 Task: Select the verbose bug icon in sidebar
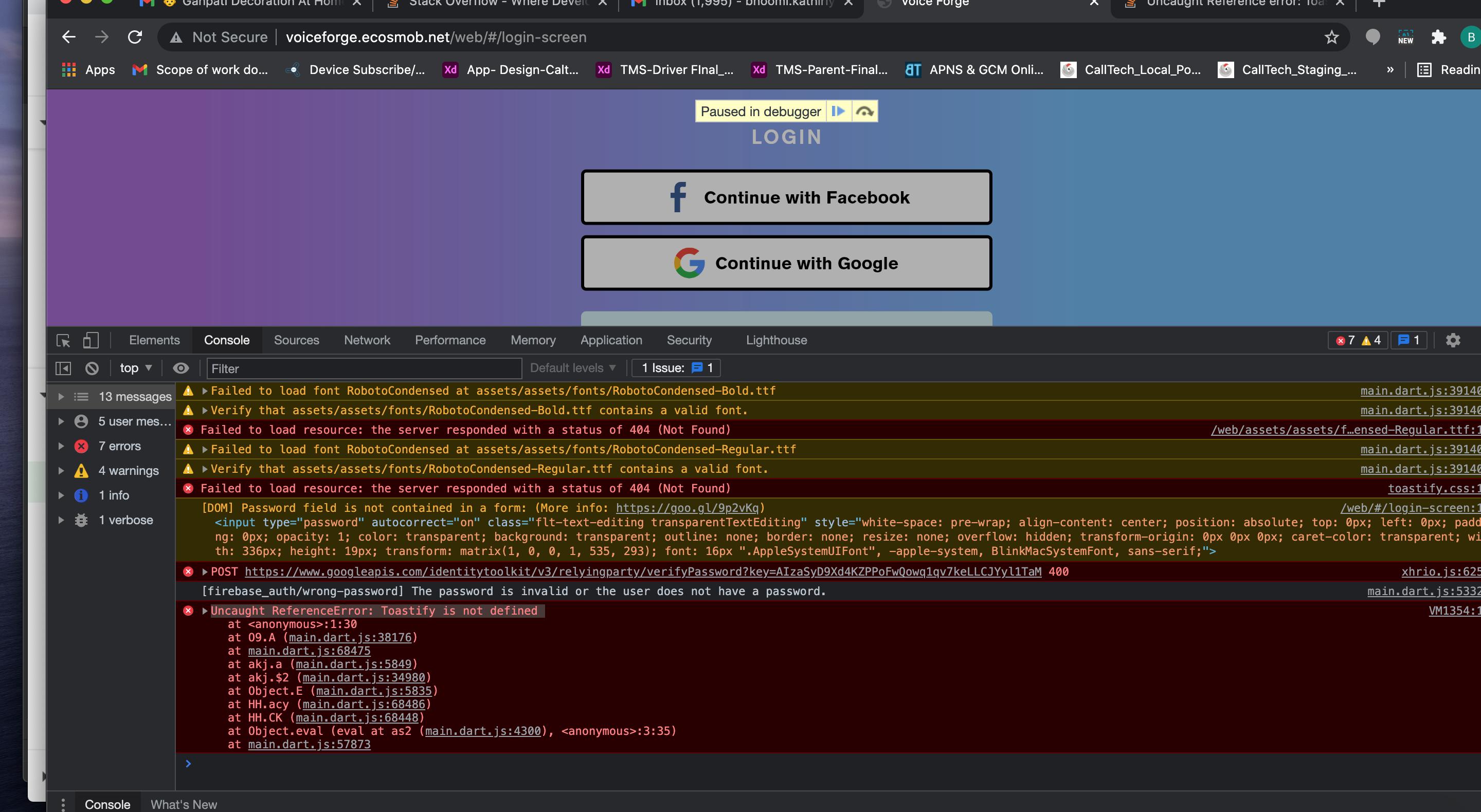(x=82, y=520)
